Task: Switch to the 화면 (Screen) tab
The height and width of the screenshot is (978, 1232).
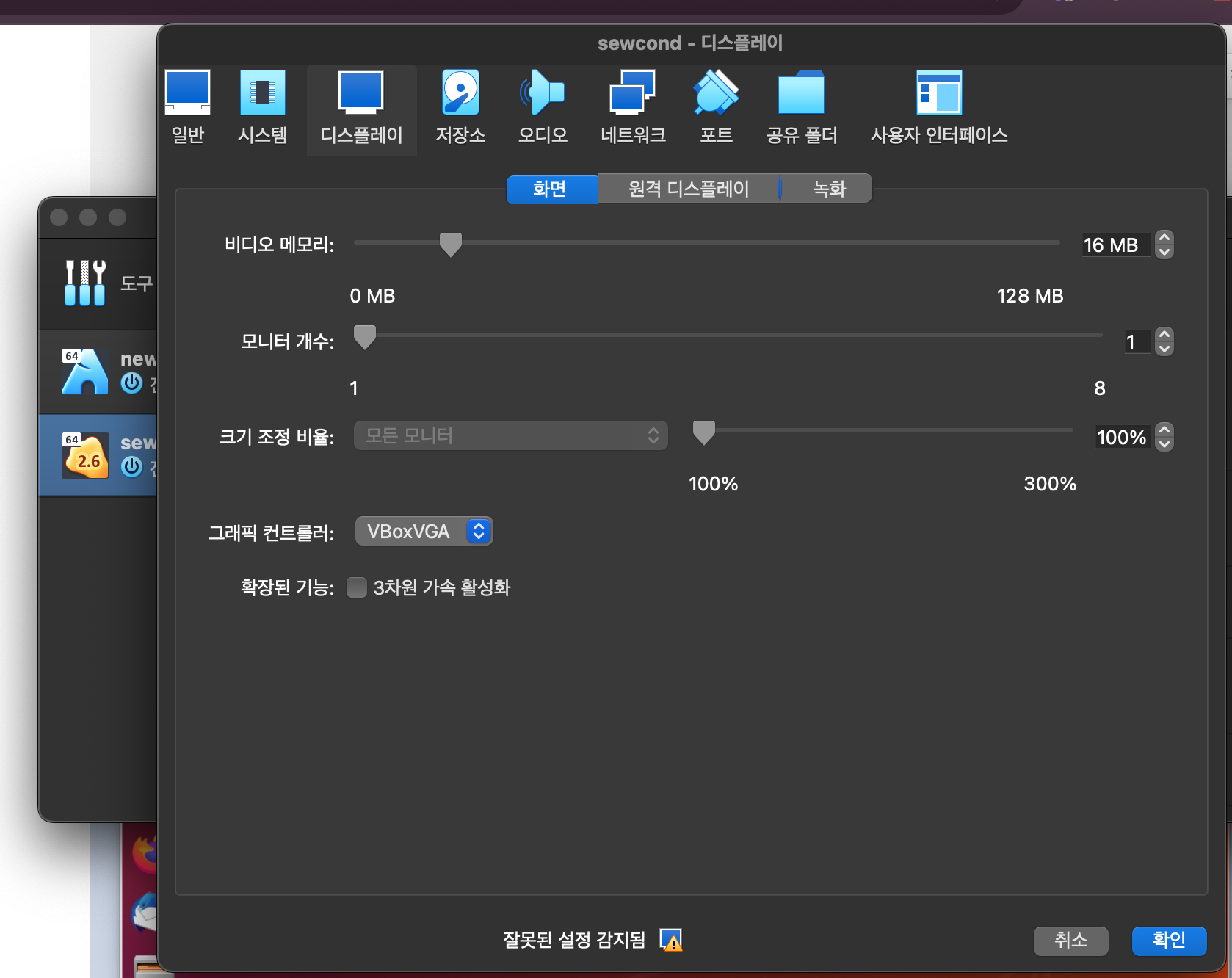Action: point(552,189)
